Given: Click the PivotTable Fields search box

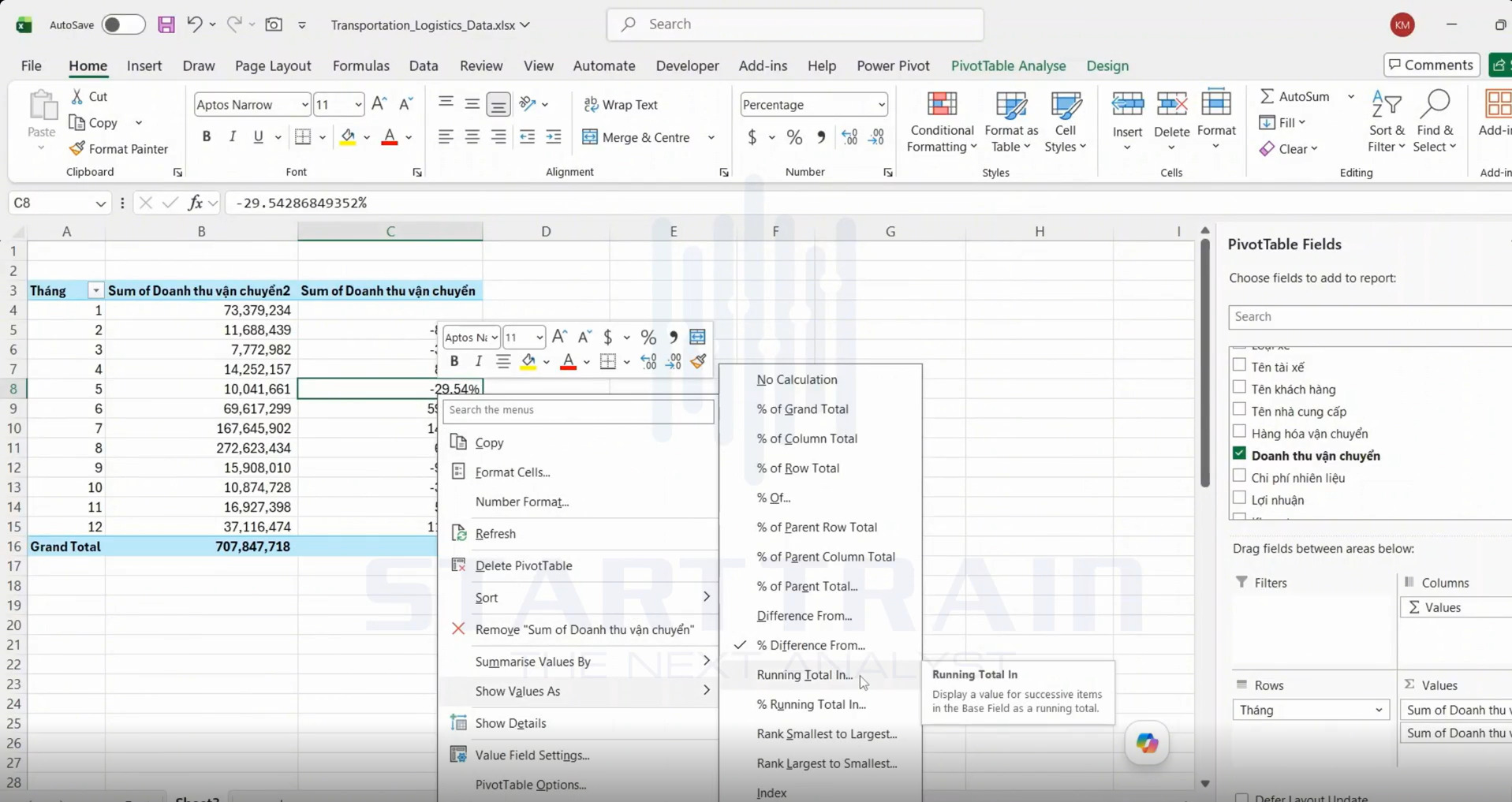Looking at the screenshot, I should [1370, 317].
